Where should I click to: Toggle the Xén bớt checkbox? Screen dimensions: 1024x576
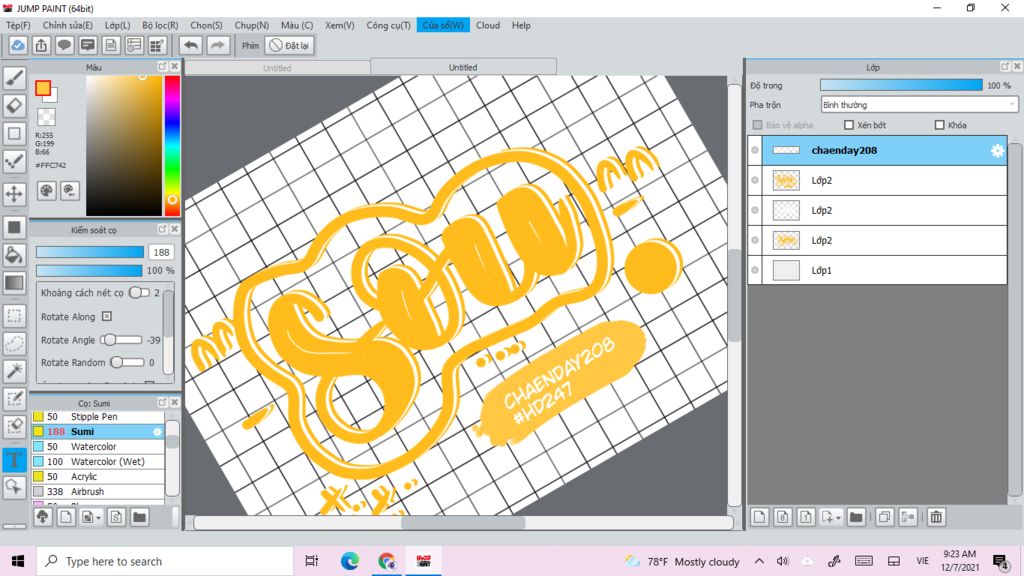[849, 125]
